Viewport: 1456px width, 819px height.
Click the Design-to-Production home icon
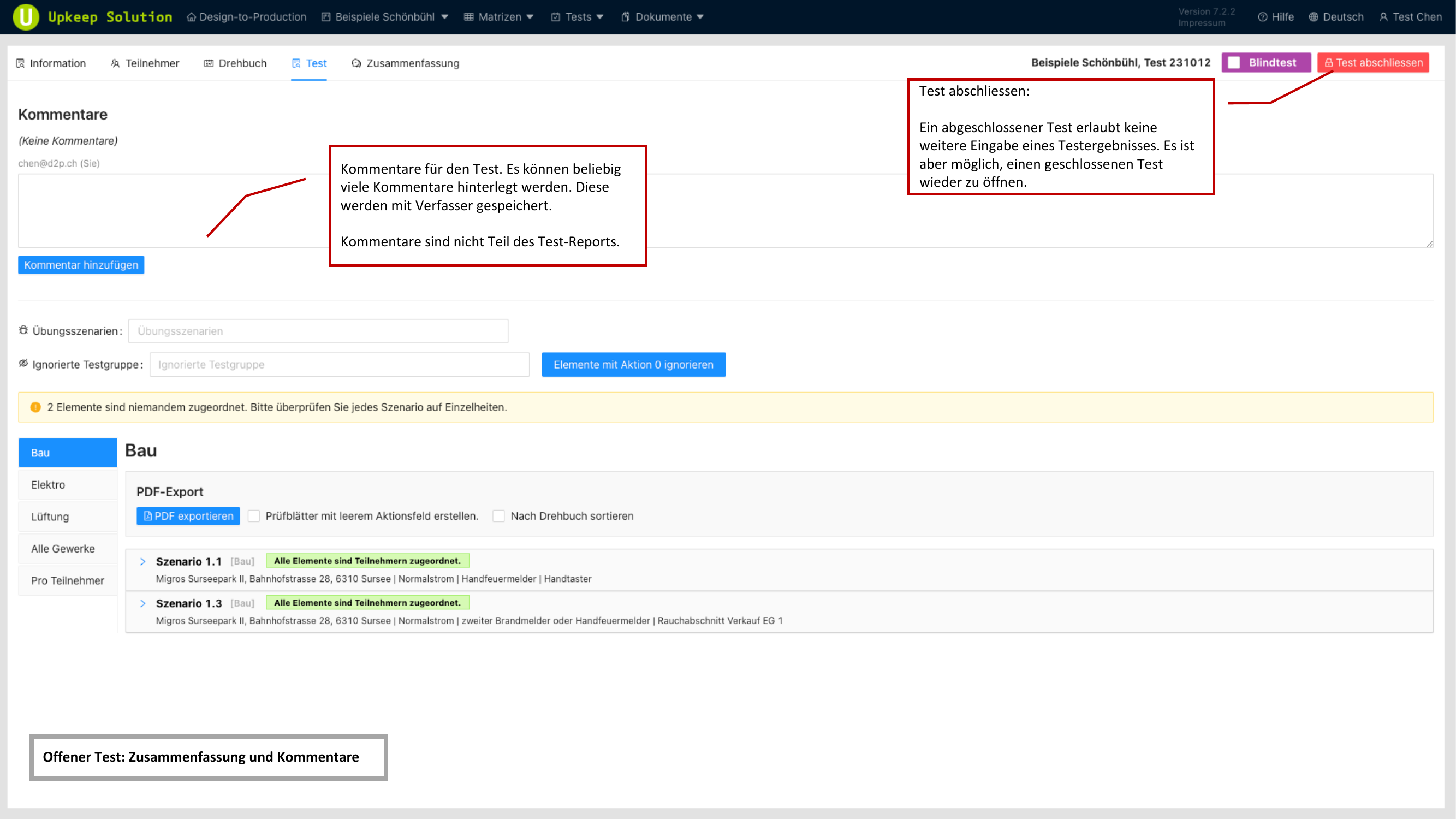coord(192,17)
